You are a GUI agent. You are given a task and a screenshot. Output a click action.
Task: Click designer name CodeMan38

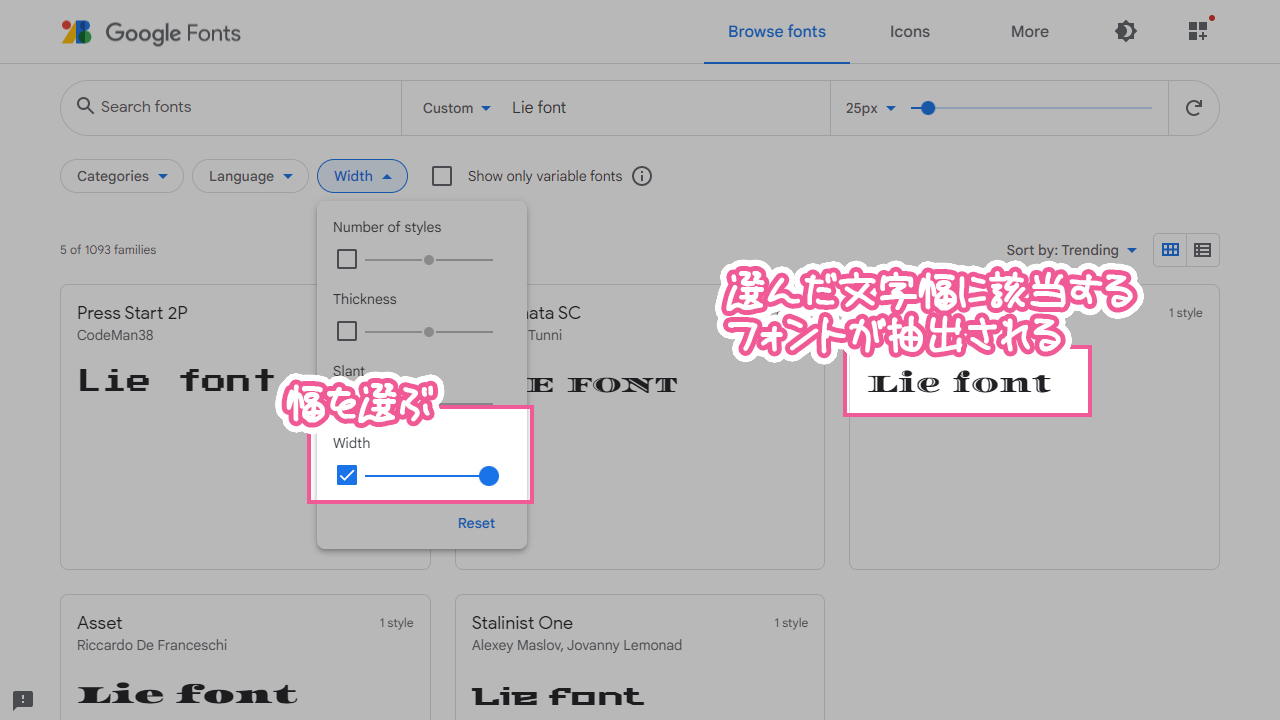[115, 336]
